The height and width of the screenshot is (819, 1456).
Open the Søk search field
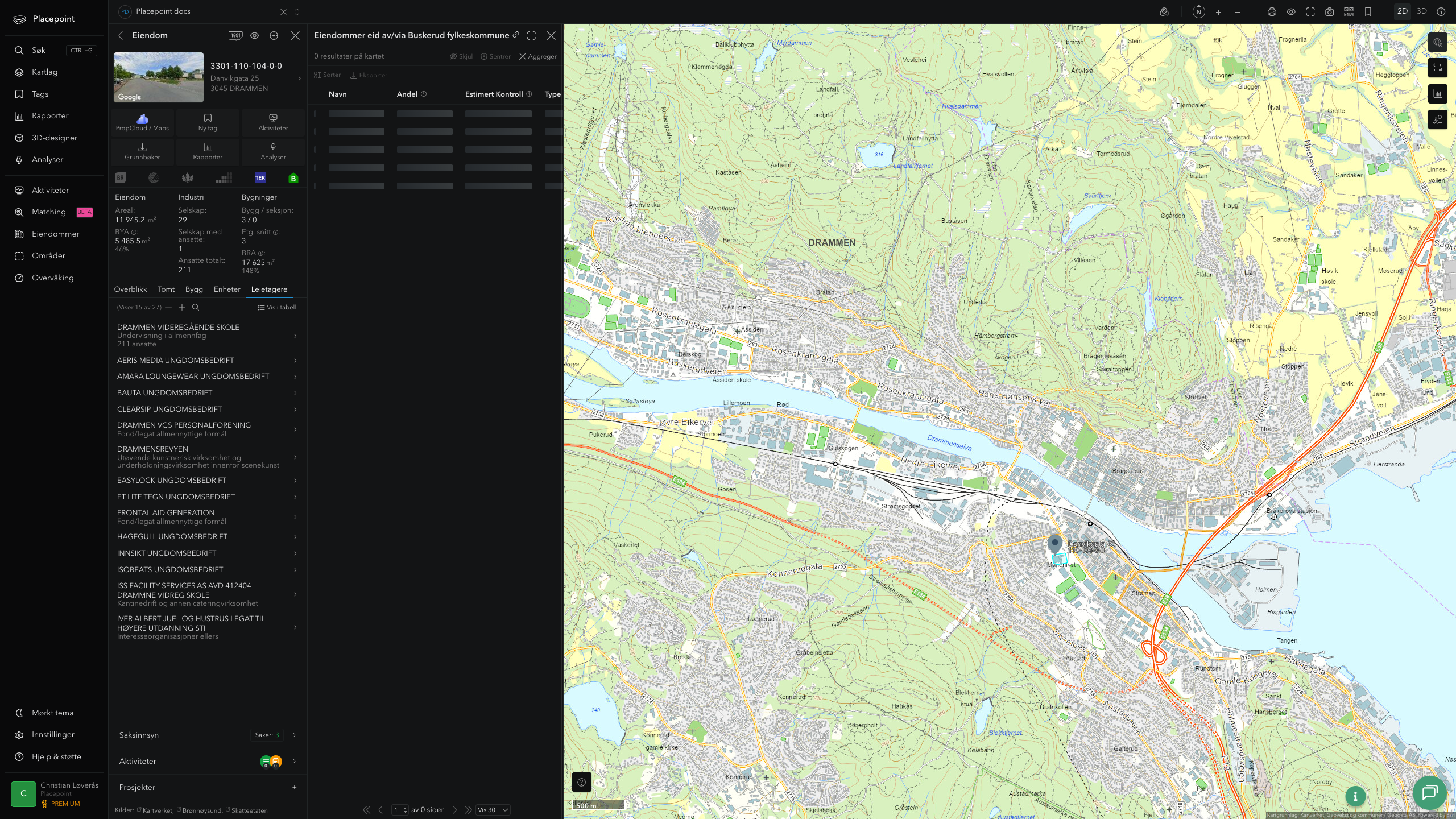(x=54, y=50)
